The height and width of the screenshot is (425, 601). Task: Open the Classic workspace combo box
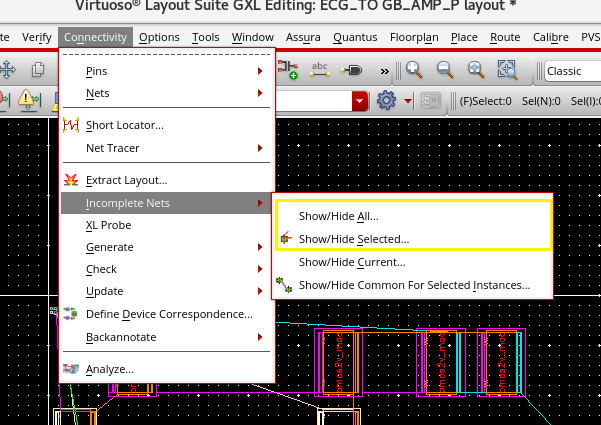573,71
